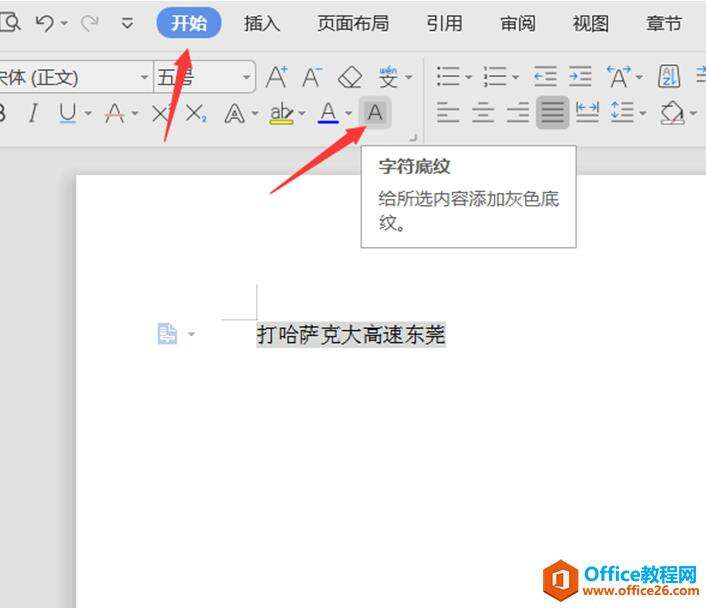Apply the font color A
This screenshot has width=706, height=608.
coord(328,113)
